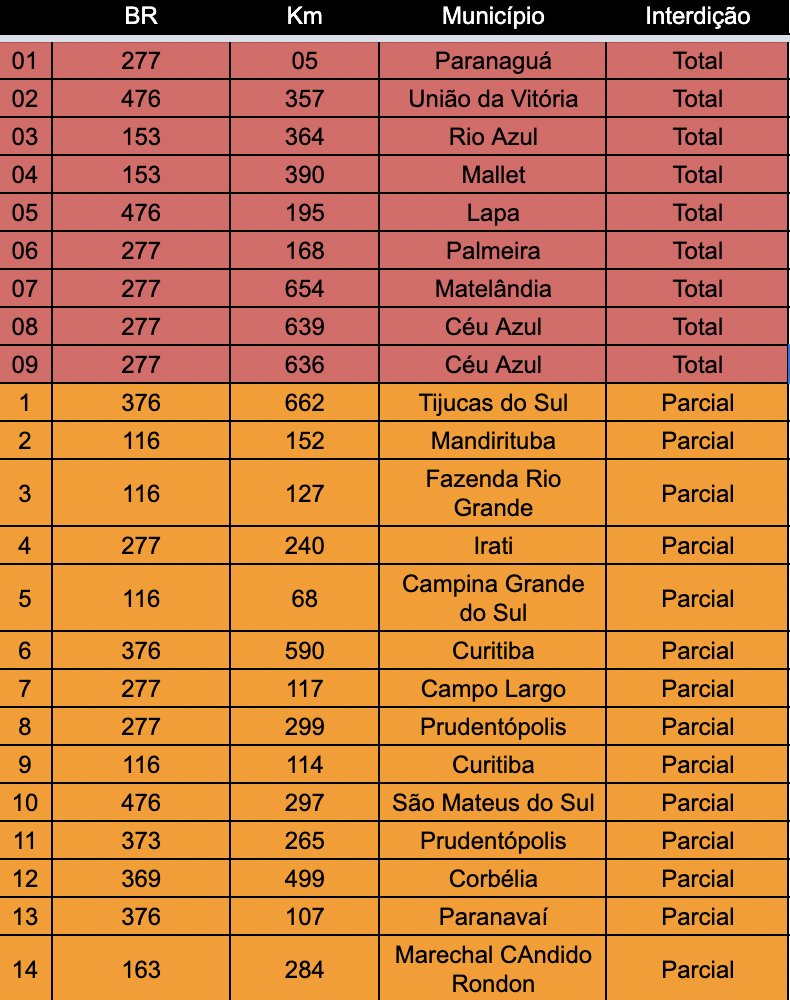Click Km value 195 in Lapa row
The width and height of the screenshot is (790, 1000).
tap(304, 212)
